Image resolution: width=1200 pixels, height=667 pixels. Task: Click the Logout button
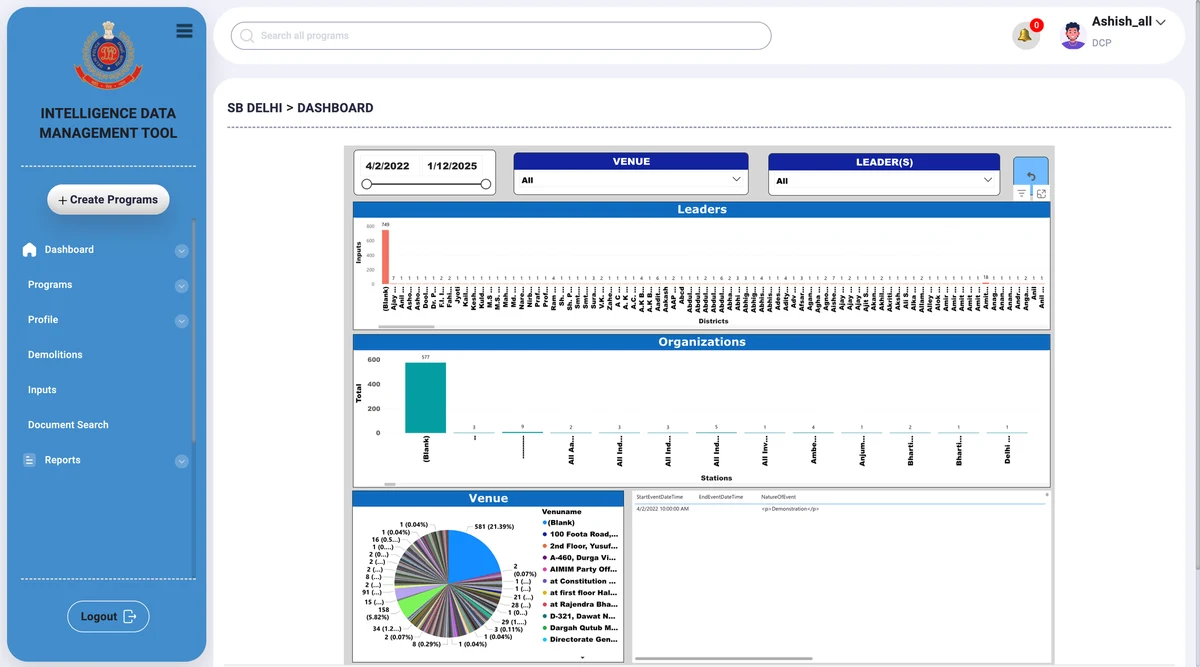(x=108, y=616)
